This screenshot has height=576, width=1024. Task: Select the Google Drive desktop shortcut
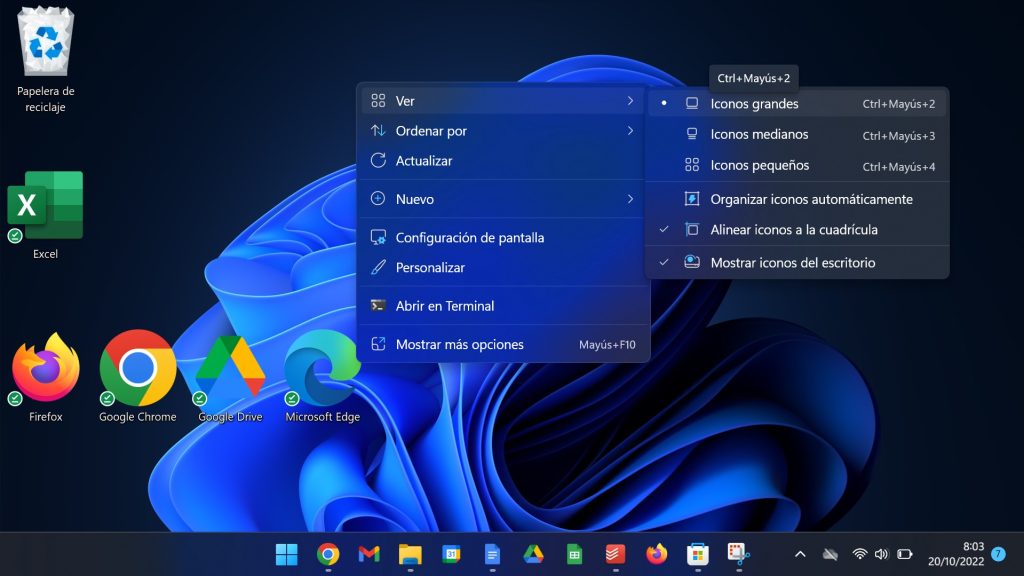230,377
